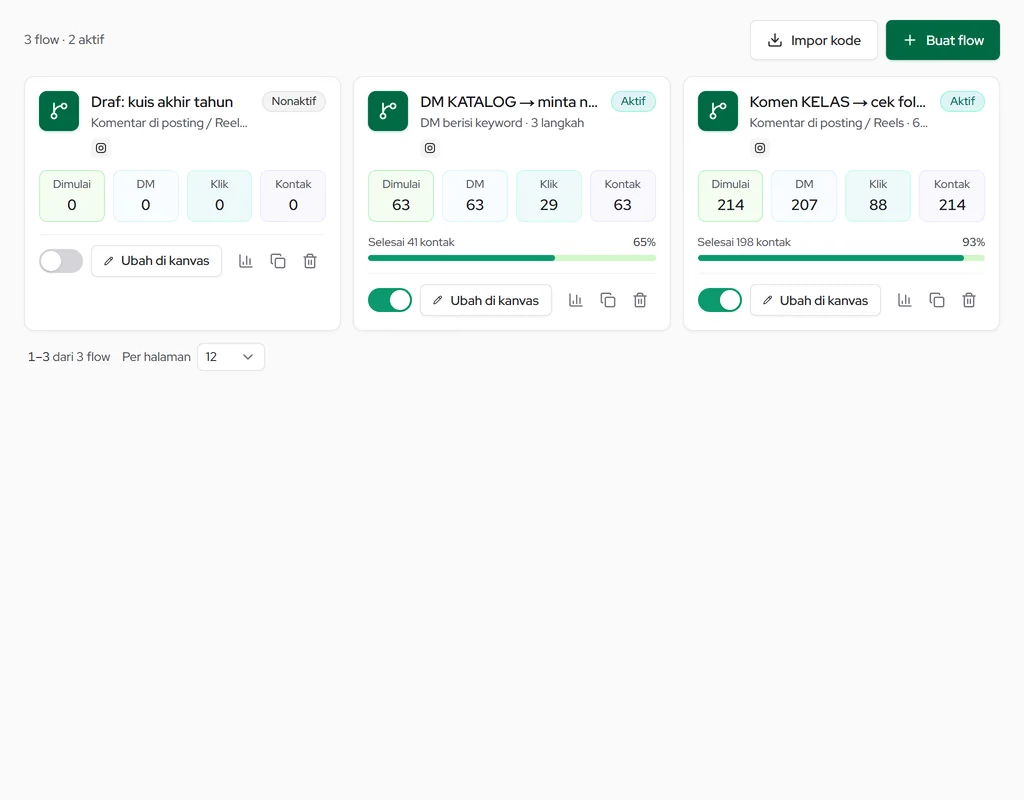Click the Nonaktif status badge

click(294, 101)
